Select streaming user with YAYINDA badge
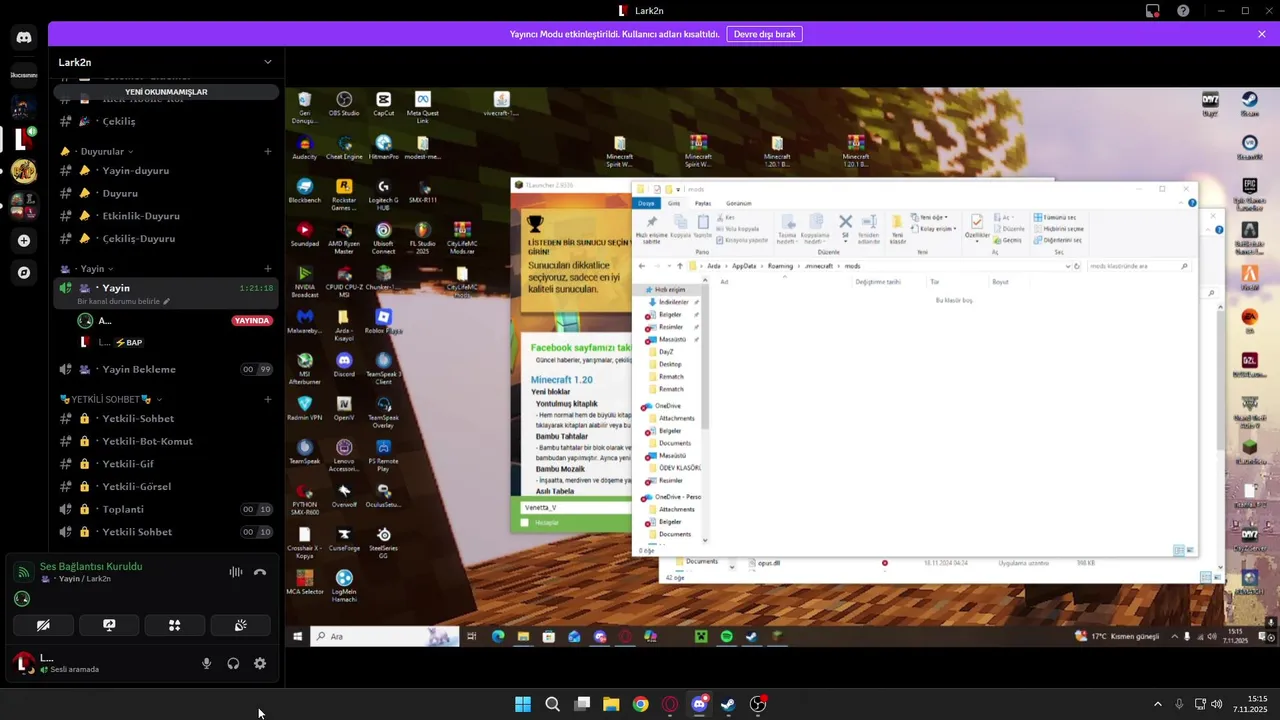 click(174, 320)
